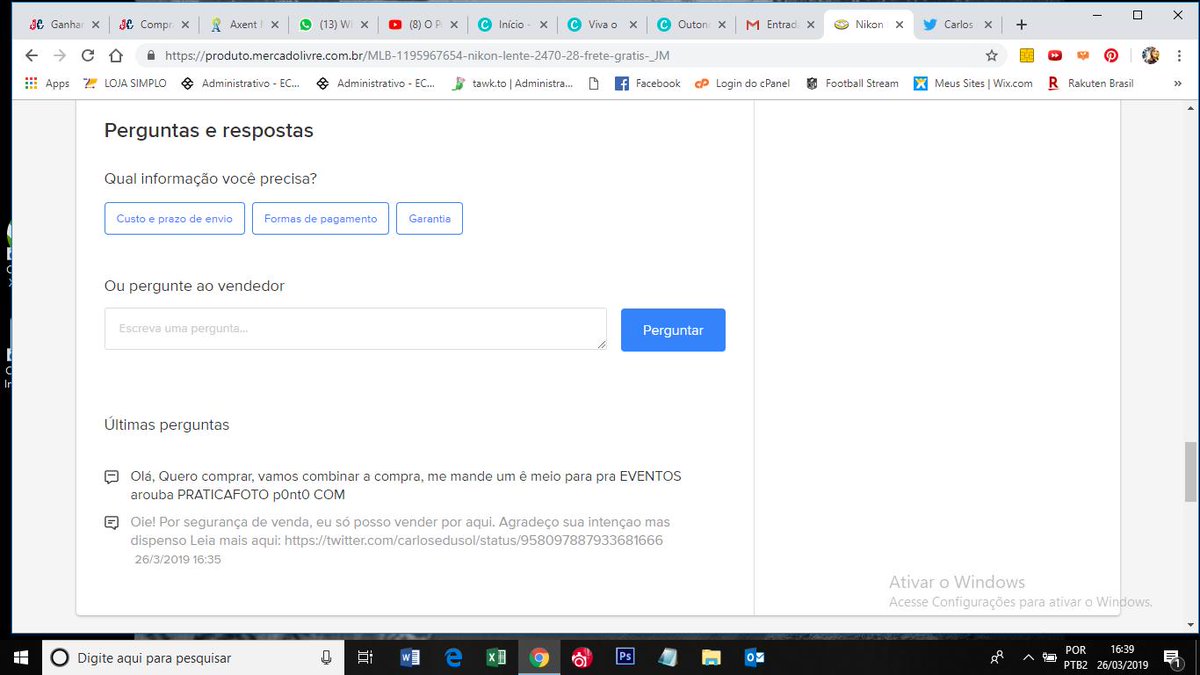Expand the hidden bookmarks overflow chevron
The height and width of the screenshot is (675, 1200).
1177,84
